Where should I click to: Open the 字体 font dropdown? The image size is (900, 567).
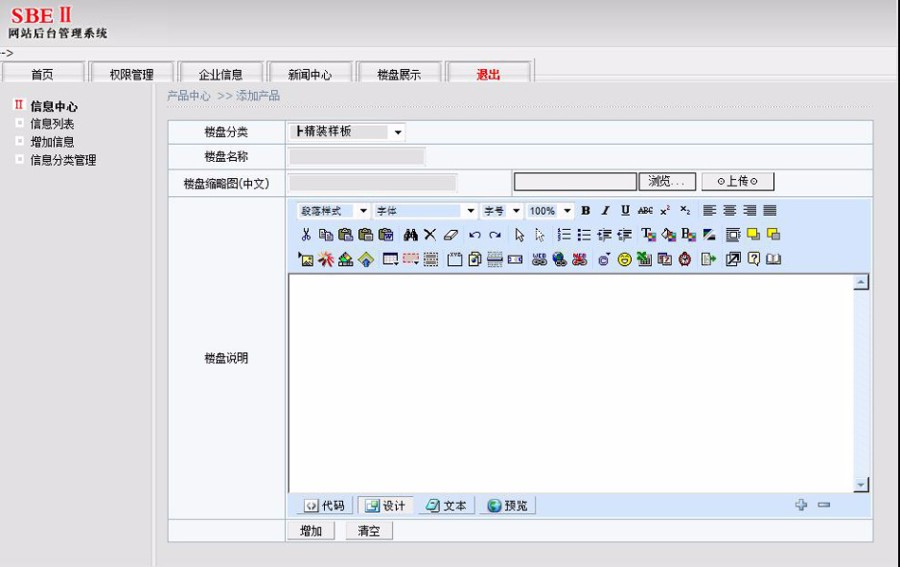click(425, 211)
